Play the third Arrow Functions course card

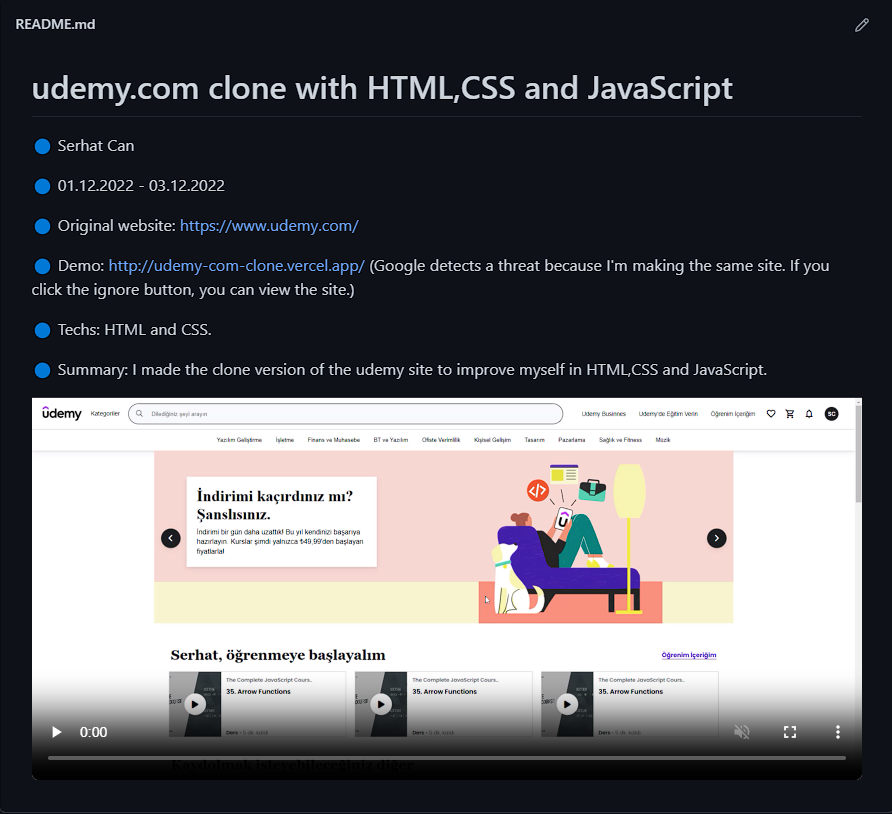coord(567,704)
